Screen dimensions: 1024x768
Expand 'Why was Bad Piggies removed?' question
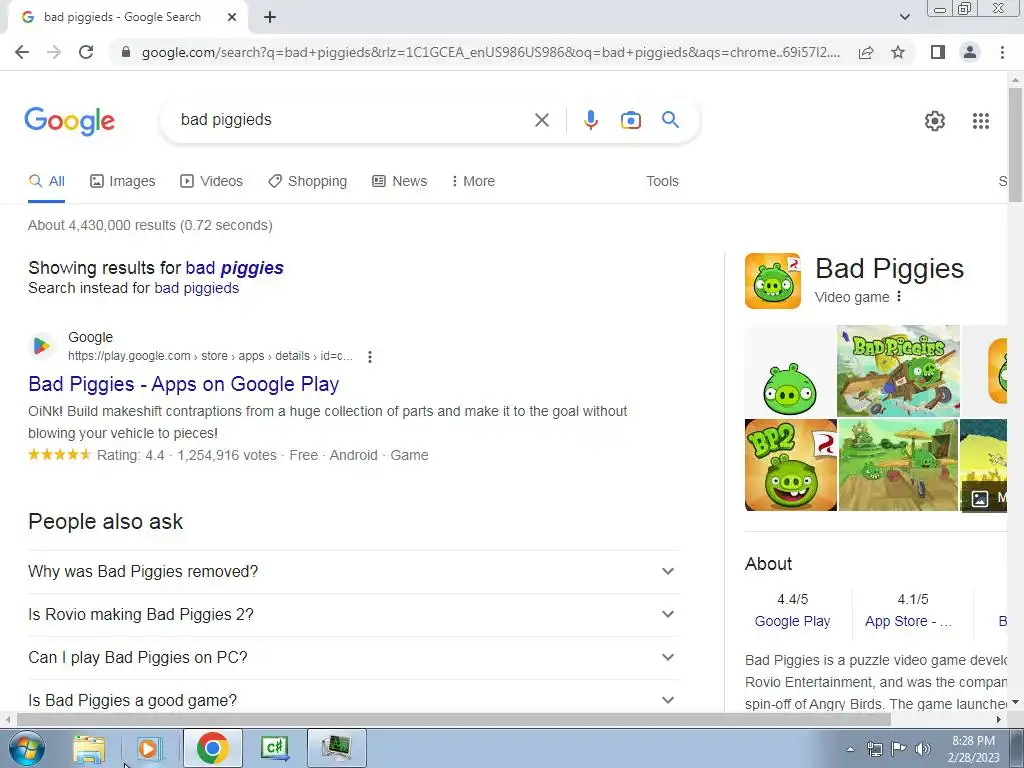354,571
